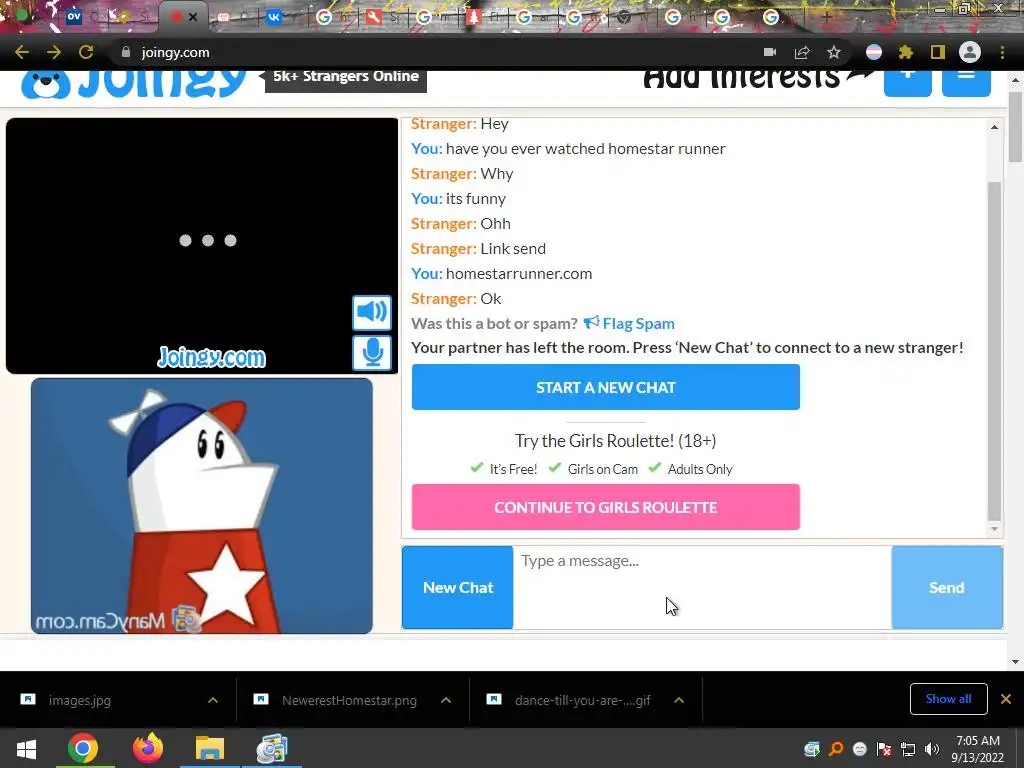Click the blue plus Add Interests button
1024x768 pixels.
[x=908, y=83]
